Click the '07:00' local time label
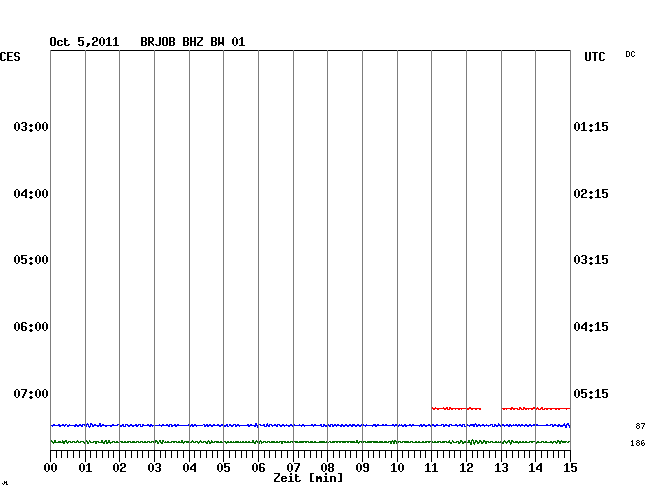Viewport: 650px width, 494px height. point(31,393)
